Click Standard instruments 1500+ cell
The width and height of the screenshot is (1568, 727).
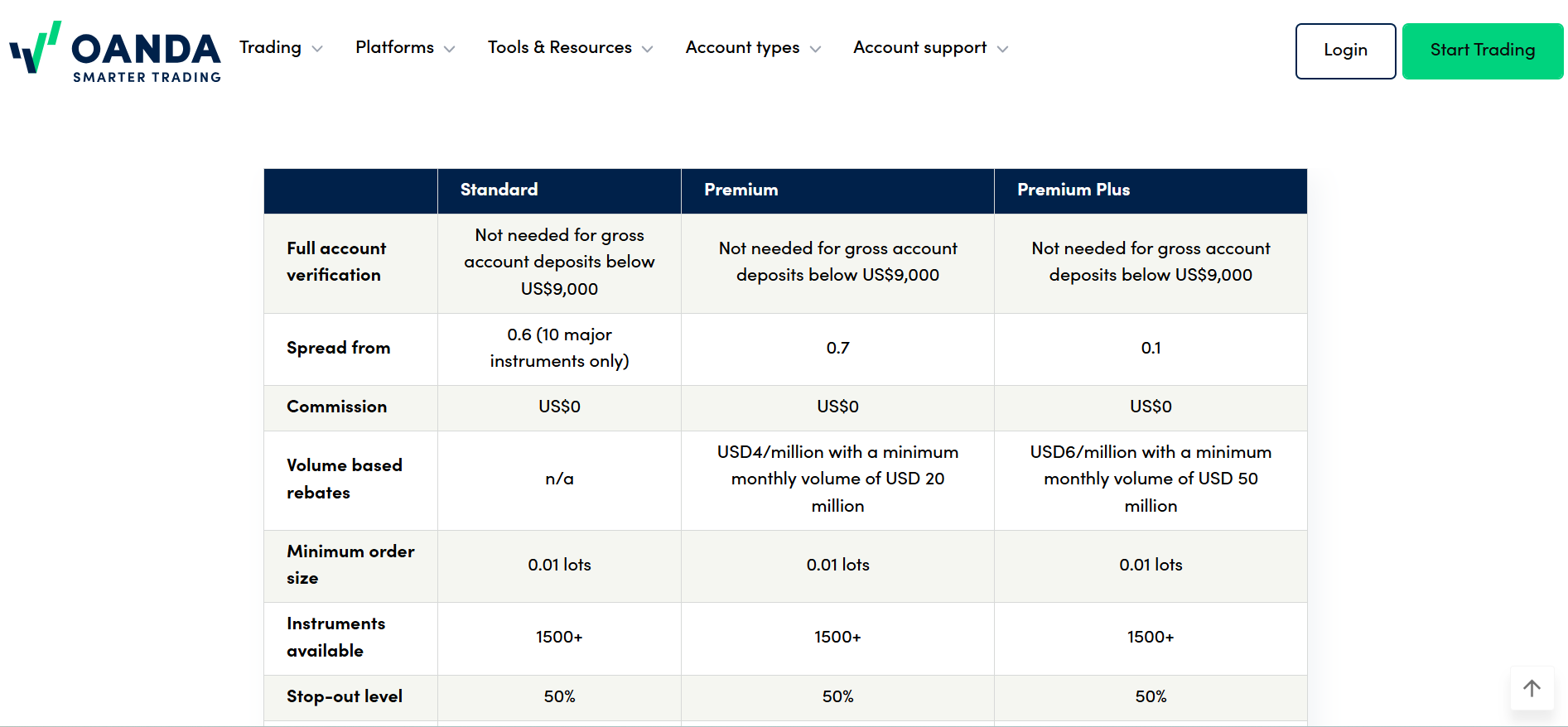coord(559,637)
